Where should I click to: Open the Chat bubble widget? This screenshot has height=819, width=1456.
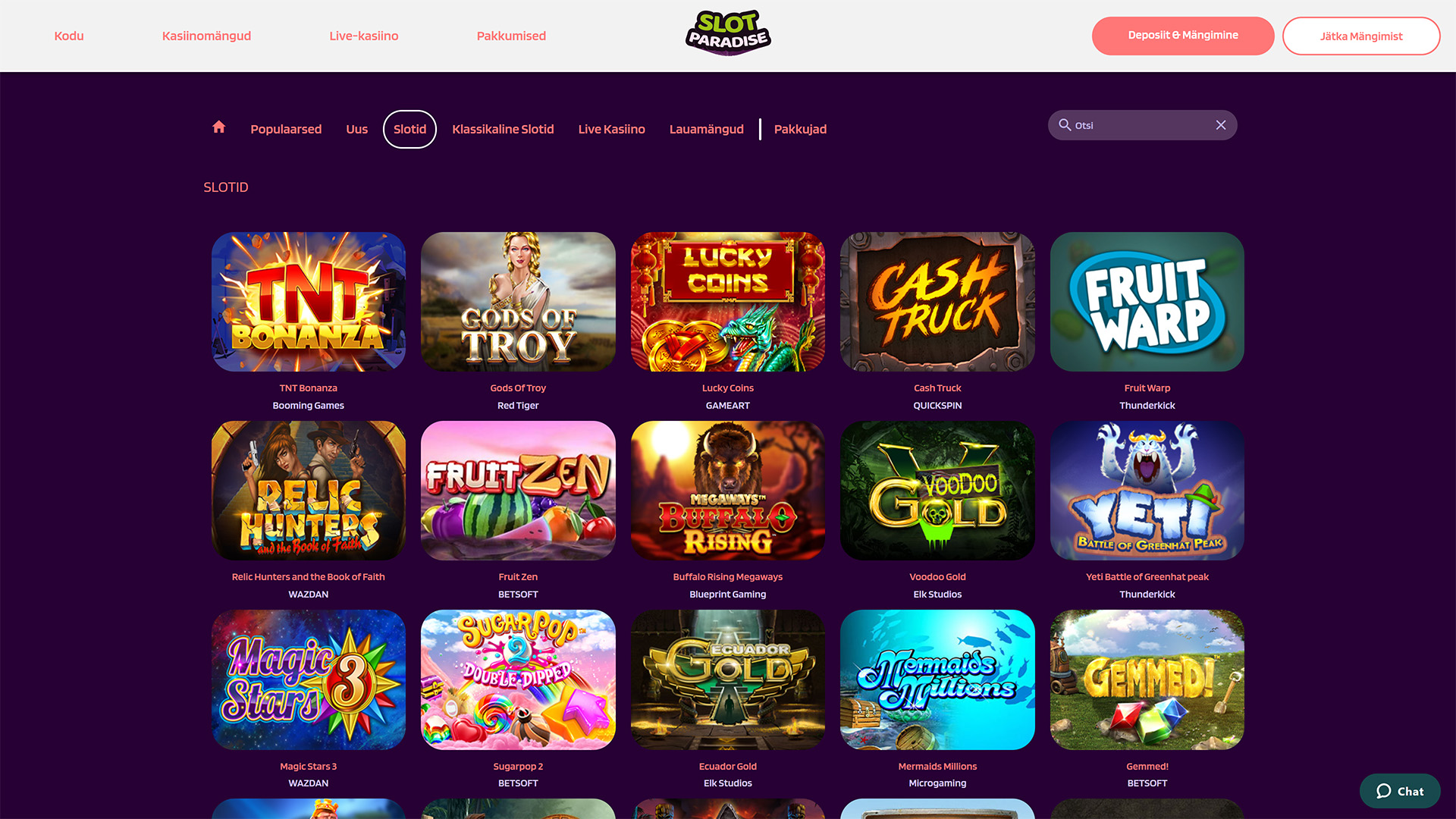[1400, 791]
